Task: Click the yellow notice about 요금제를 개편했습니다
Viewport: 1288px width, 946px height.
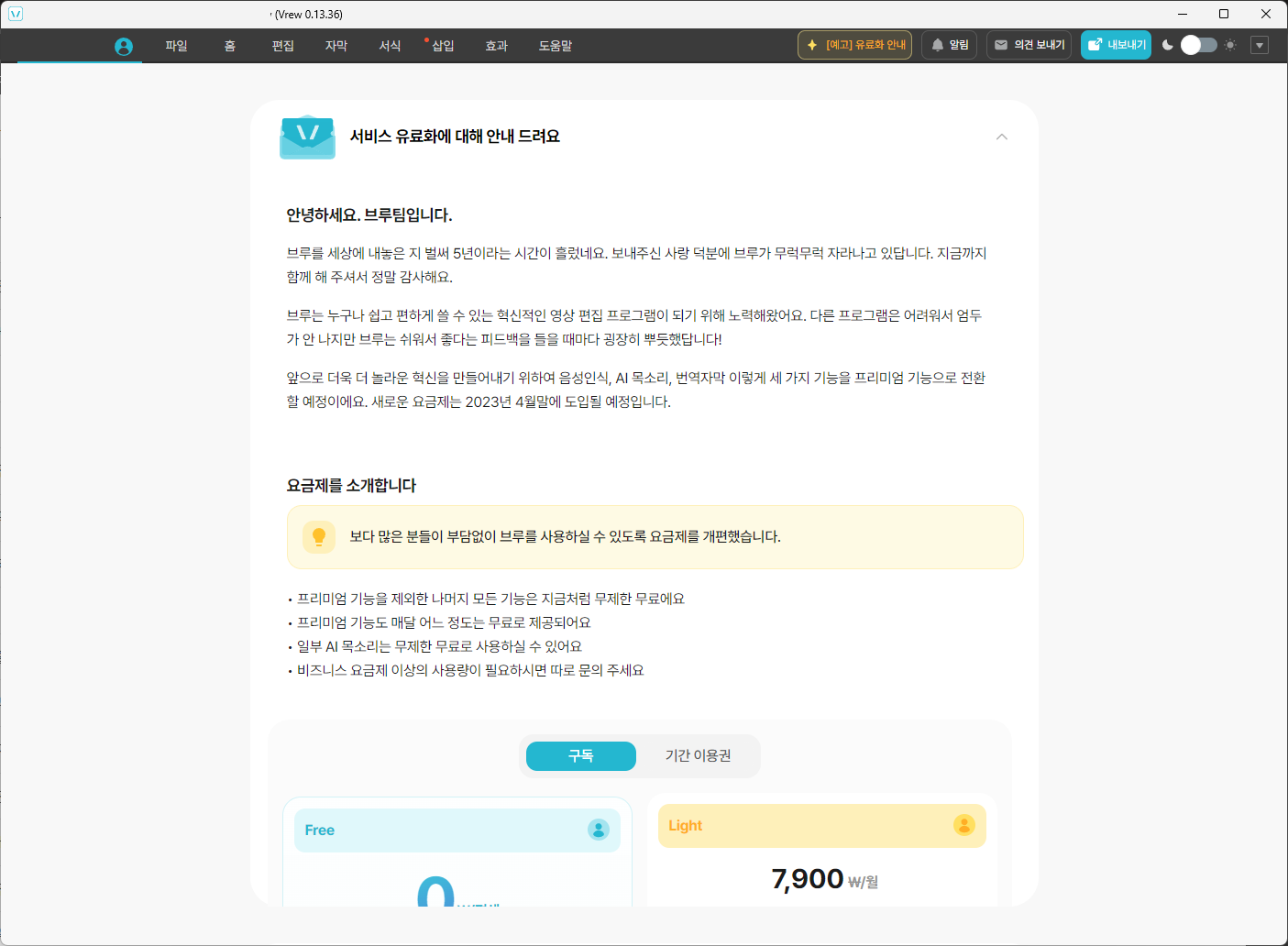Action: [x=655, y=537]
